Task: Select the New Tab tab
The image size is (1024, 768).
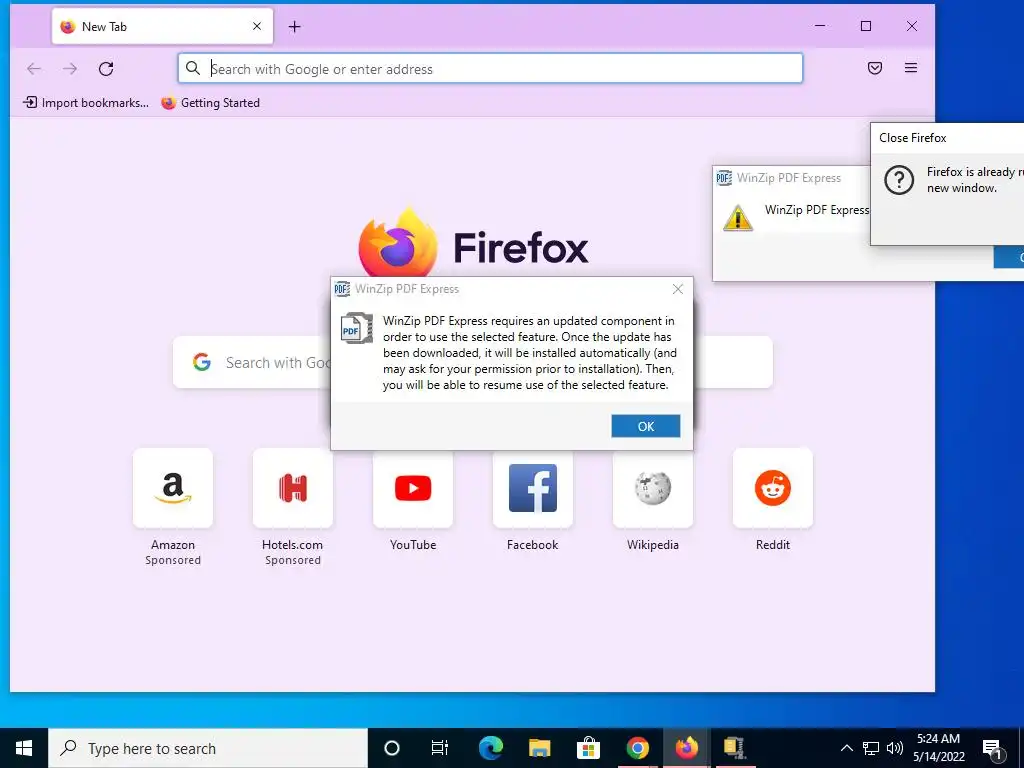Action: [x=162, y=26]
